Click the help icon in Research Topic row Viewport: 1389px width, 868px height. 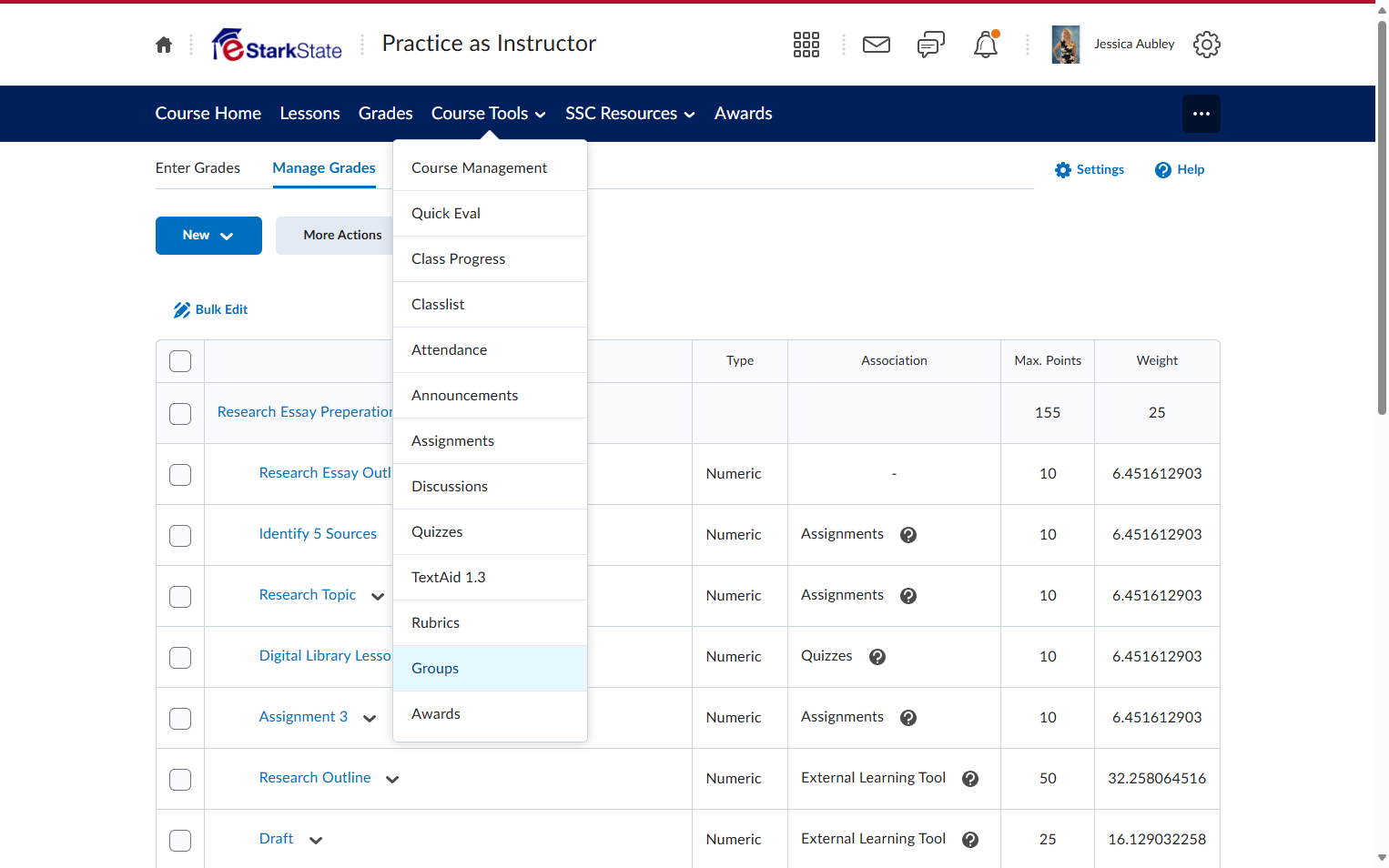pos(908,596)
